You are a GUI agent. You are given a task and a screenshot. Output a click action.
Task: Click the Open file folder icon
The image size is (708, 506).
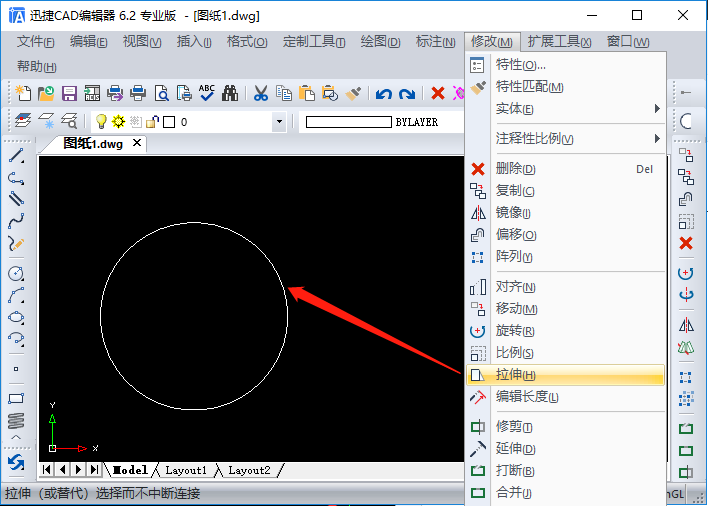46,93
